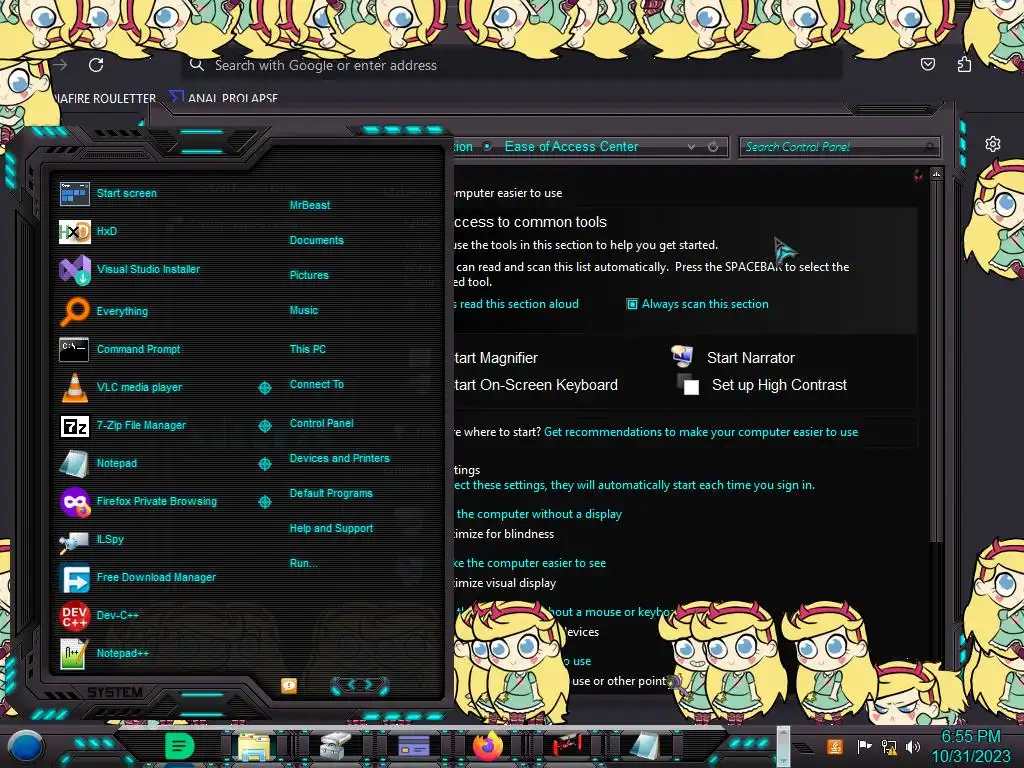This screenshot has height=768, width=1024.
Task: Select Connect To in the start menu
Action: [316, 384]
